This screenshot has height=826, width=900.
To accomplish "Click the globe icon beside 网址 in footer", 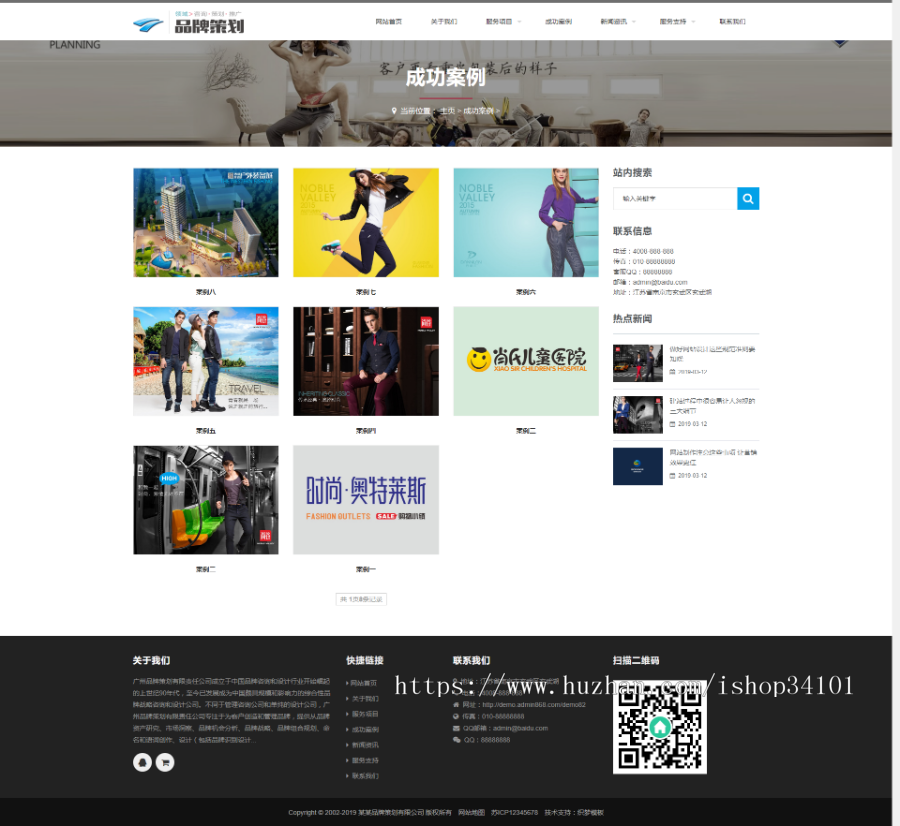I will tap(457, 704).
